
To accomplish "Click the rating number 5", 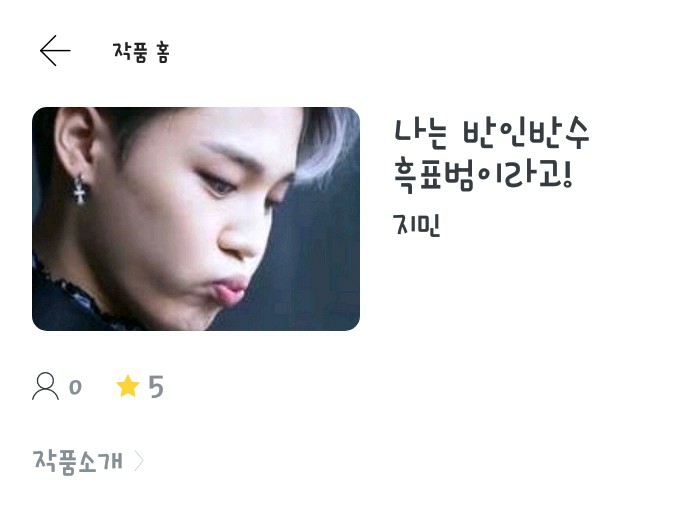I will [156, 387].
